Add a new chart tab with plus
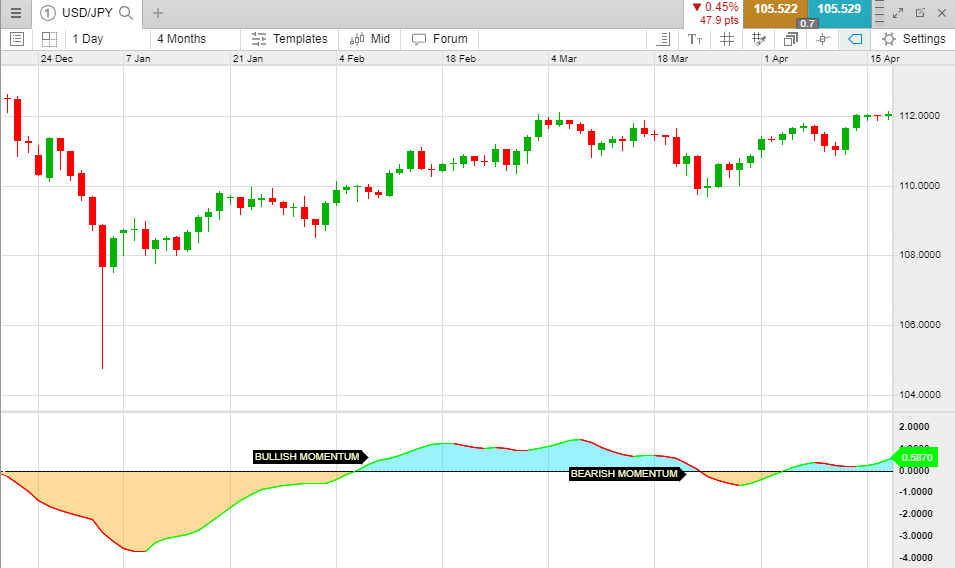This screenshot has width=955, height=568. tap(158, 13)
